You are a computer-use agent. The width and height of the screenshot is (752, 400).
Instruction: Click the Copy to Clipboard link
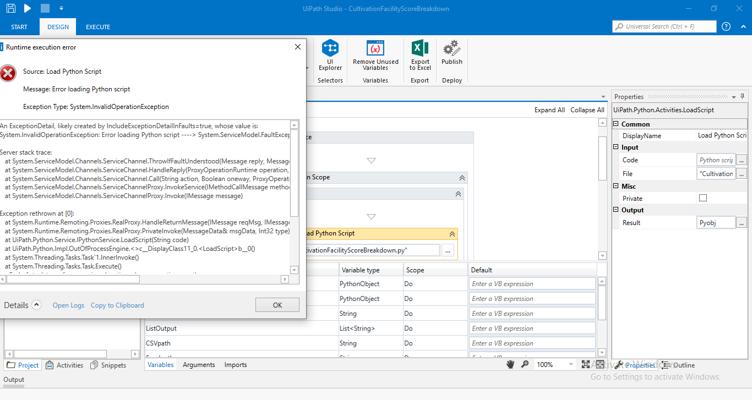(117, 305)
